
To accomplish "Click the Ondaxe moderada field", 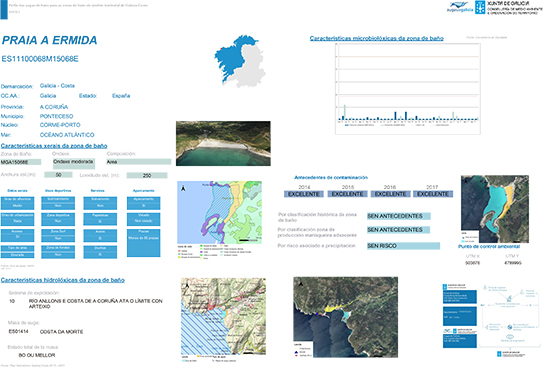I will point(74,162).
